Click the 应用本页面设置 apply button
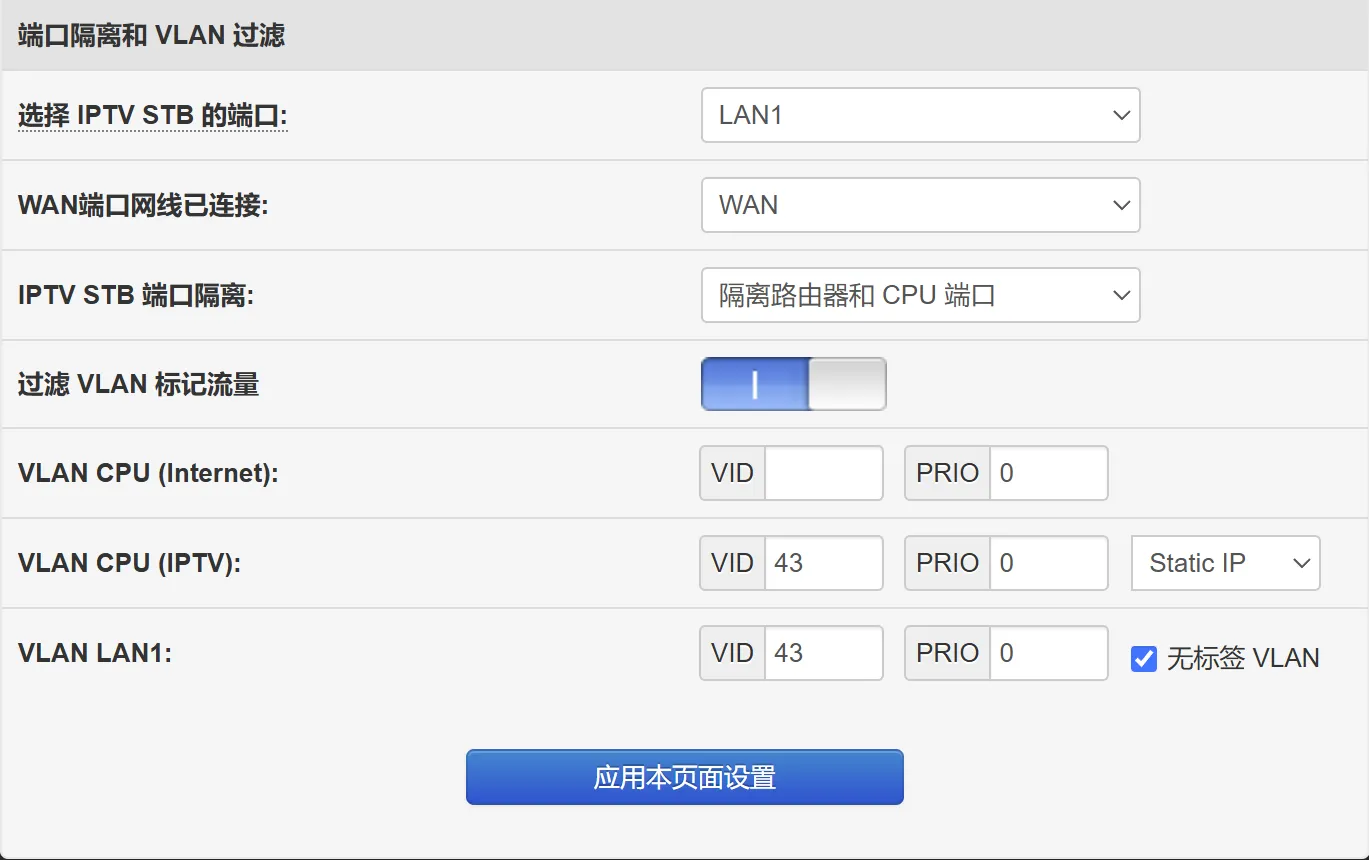 click(x=684, y=777)
